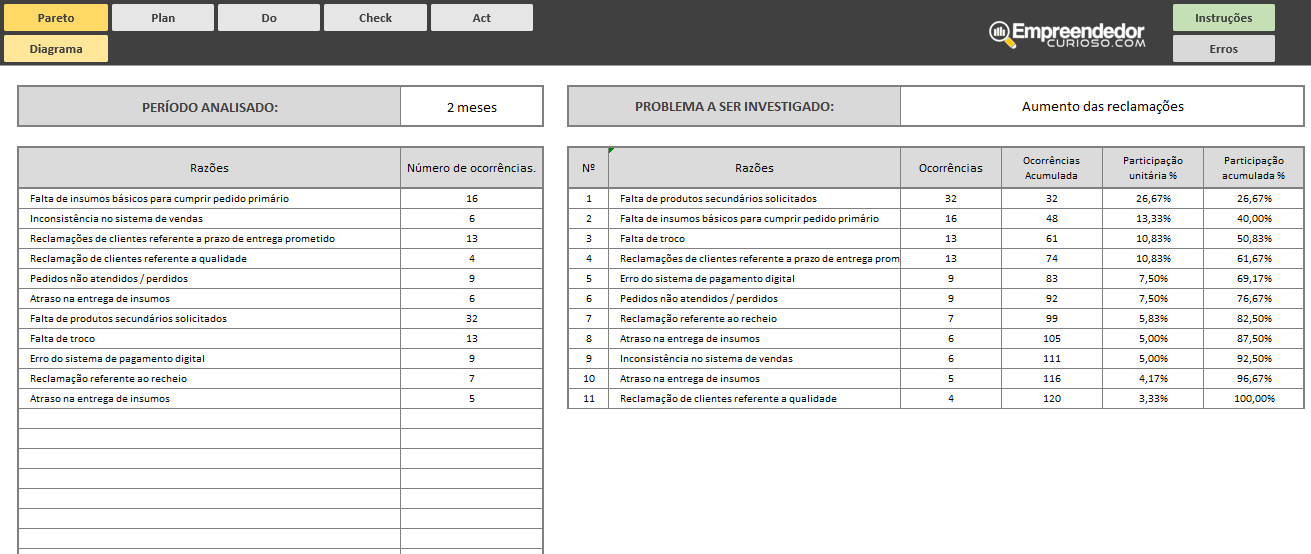Screen dimensions: 1311x554
Task: Navigate to the Act sheet
Action: 482,18
